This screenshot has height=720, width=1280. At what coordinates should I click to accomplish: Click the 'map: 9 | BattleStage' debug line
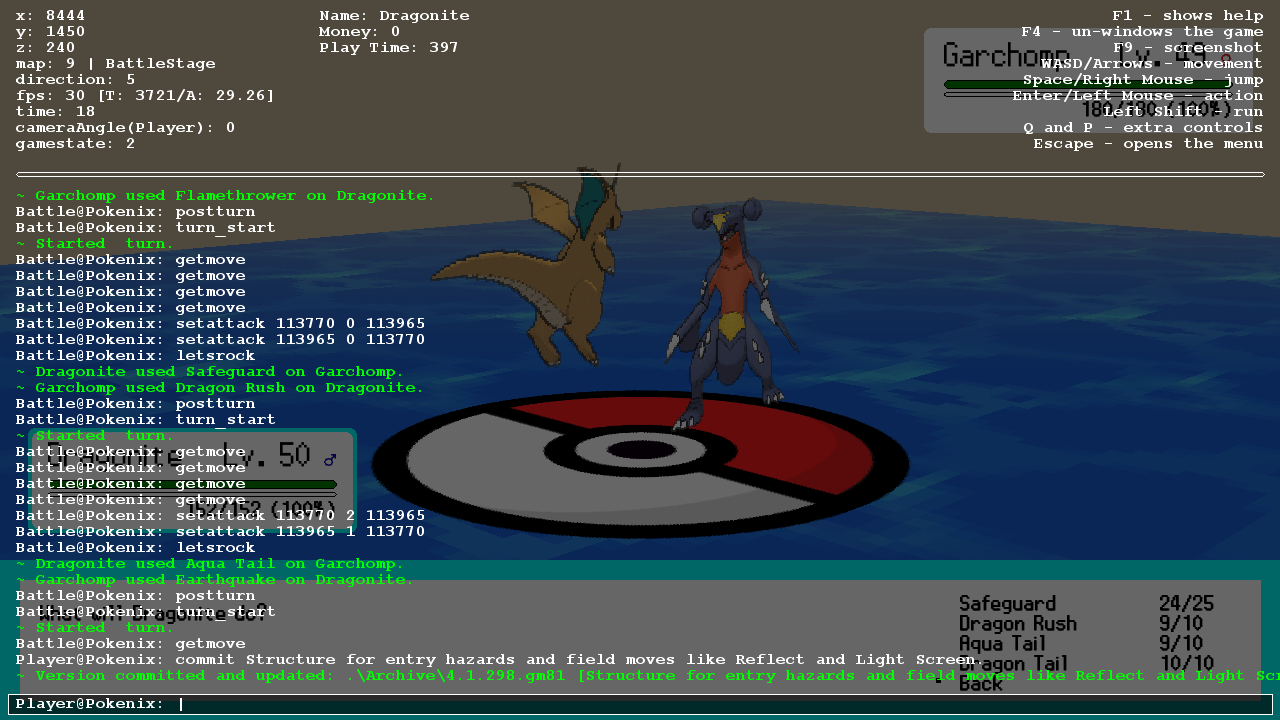pos(115,64)
